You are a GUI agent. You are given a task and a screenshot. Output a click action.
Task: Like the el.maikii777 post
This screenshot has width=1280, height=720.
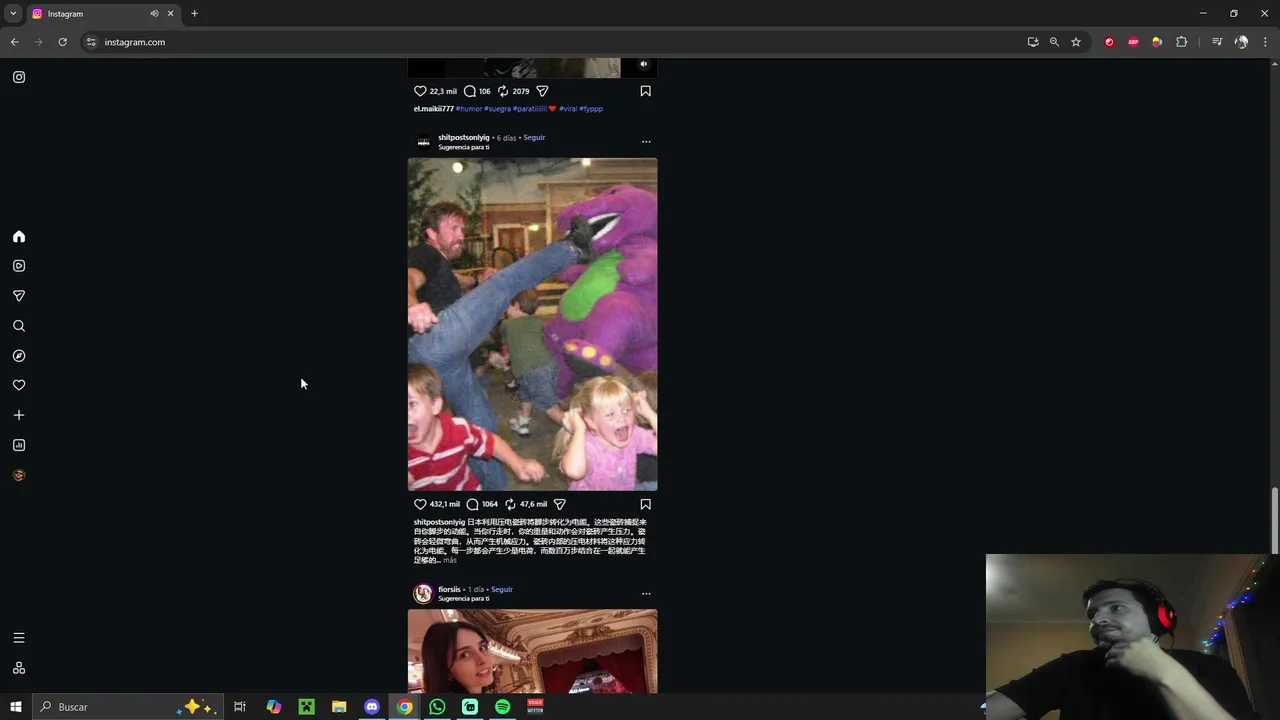pyautogui.click(x=420, y=91)
